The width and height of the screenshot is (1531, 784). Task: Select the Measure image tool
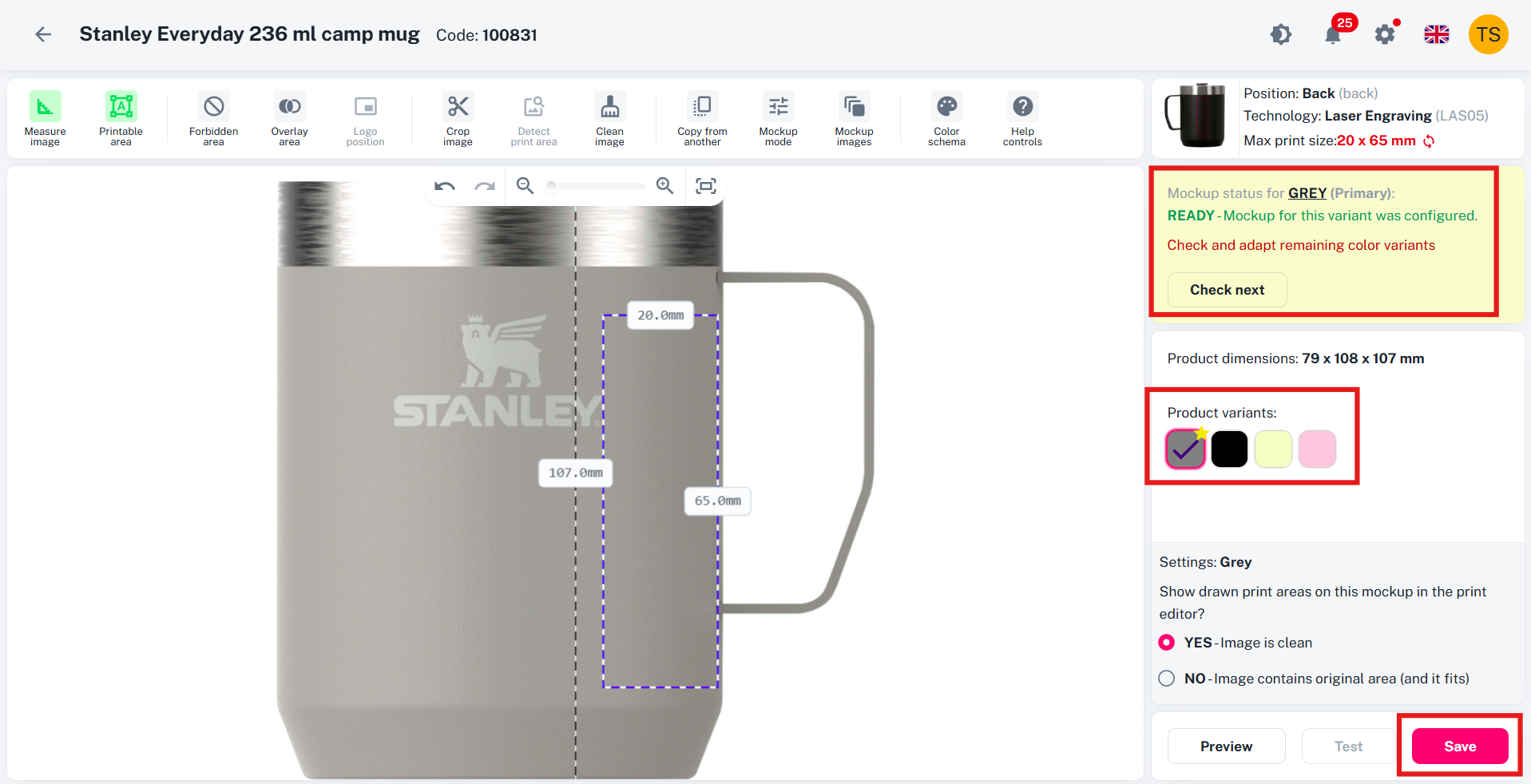(46, 119)
